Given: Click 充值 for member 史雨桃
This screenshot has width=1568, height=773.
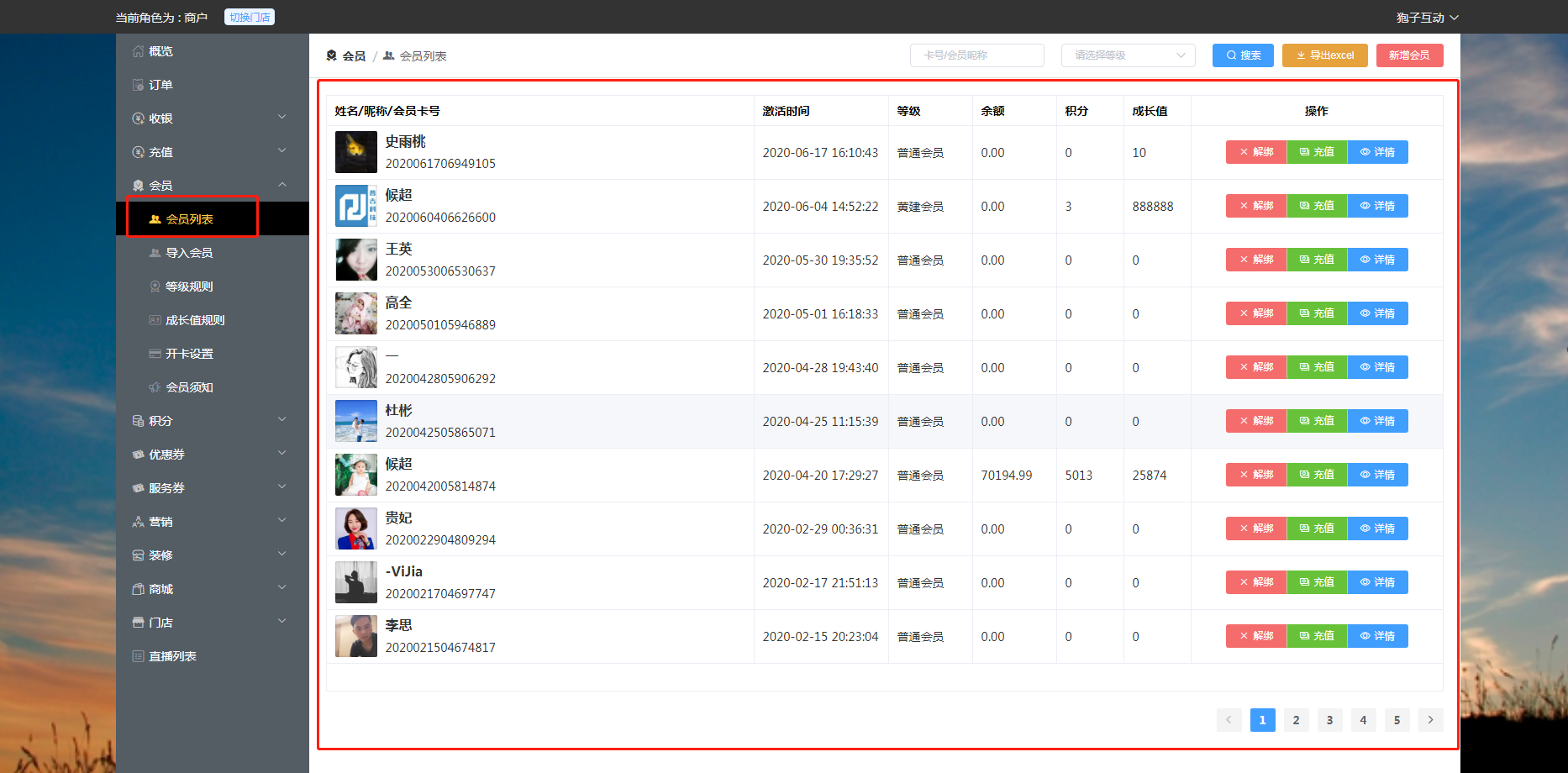Looking at the screenshot, I should 1317,152.
